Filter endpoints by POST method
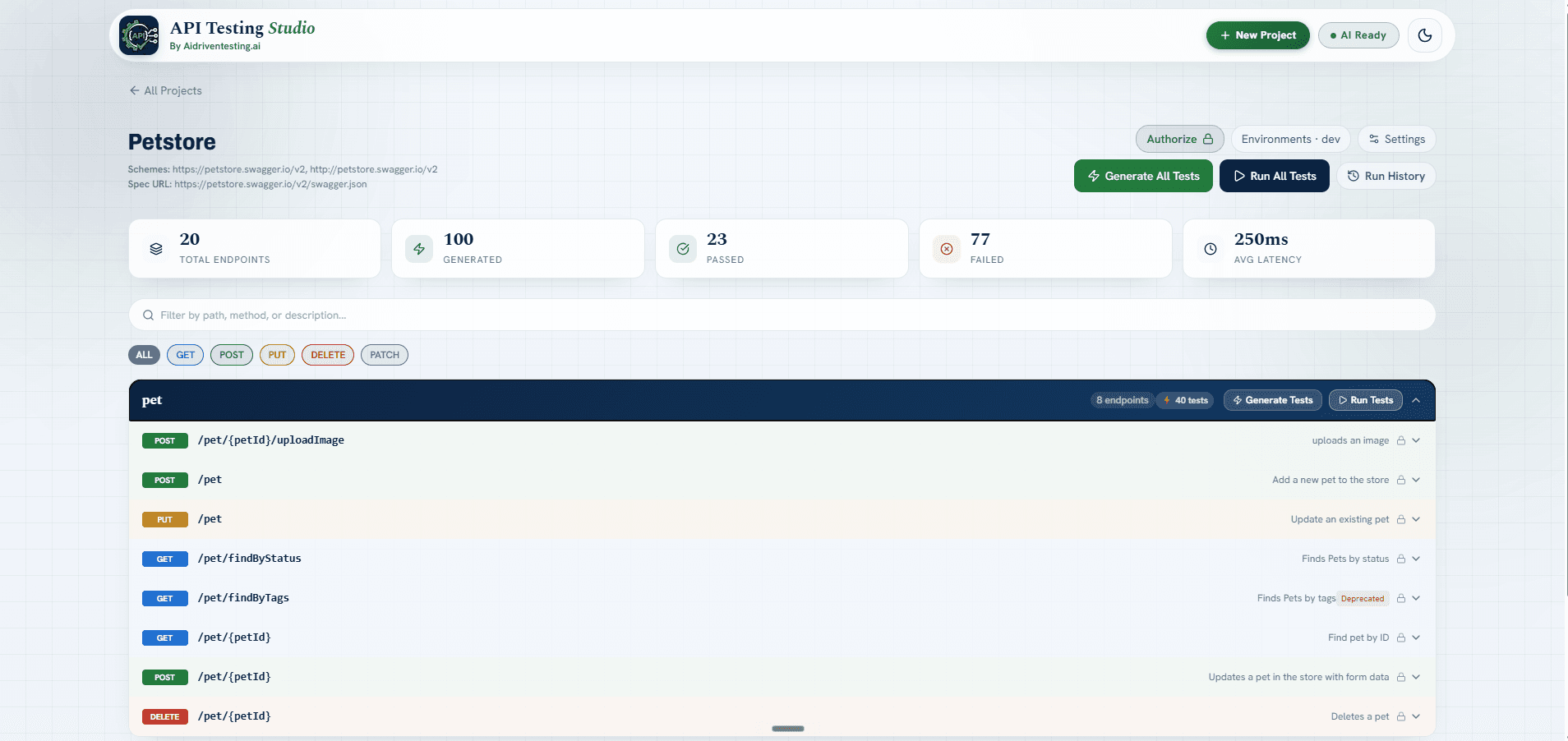 click(232, 355)
